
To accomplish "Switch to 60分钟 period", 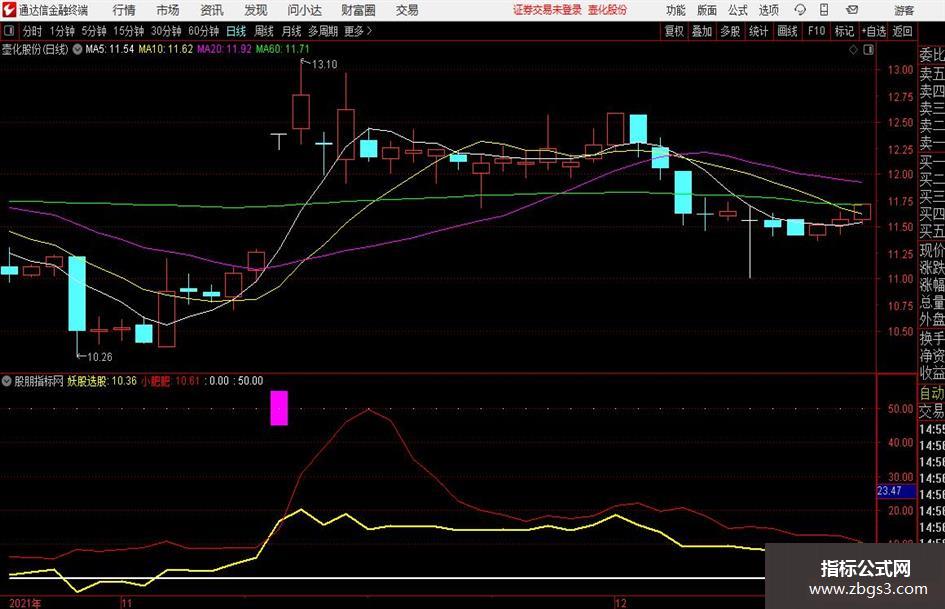I will tap(204, 31).
